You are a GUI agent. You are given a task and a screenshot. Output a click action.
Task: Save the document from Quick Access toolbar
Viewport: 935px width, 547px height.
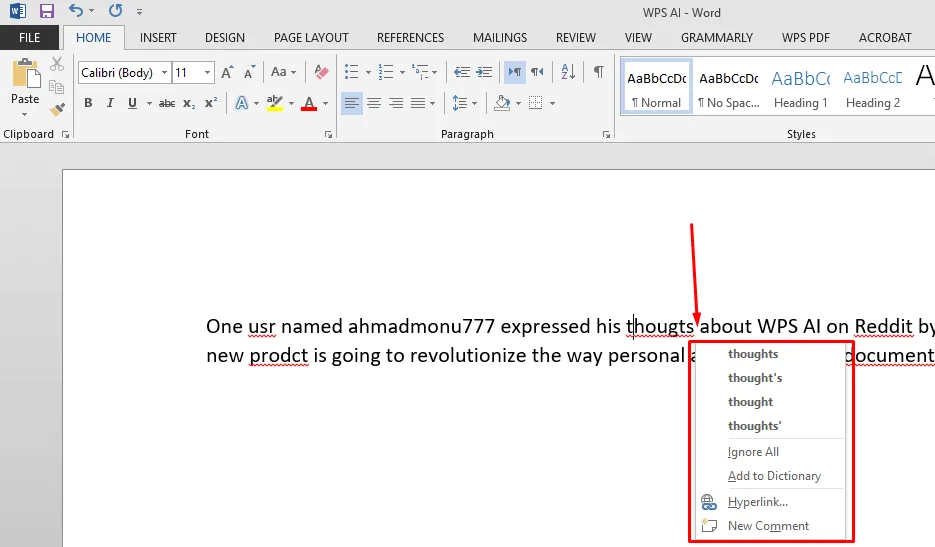pos(46,12)
